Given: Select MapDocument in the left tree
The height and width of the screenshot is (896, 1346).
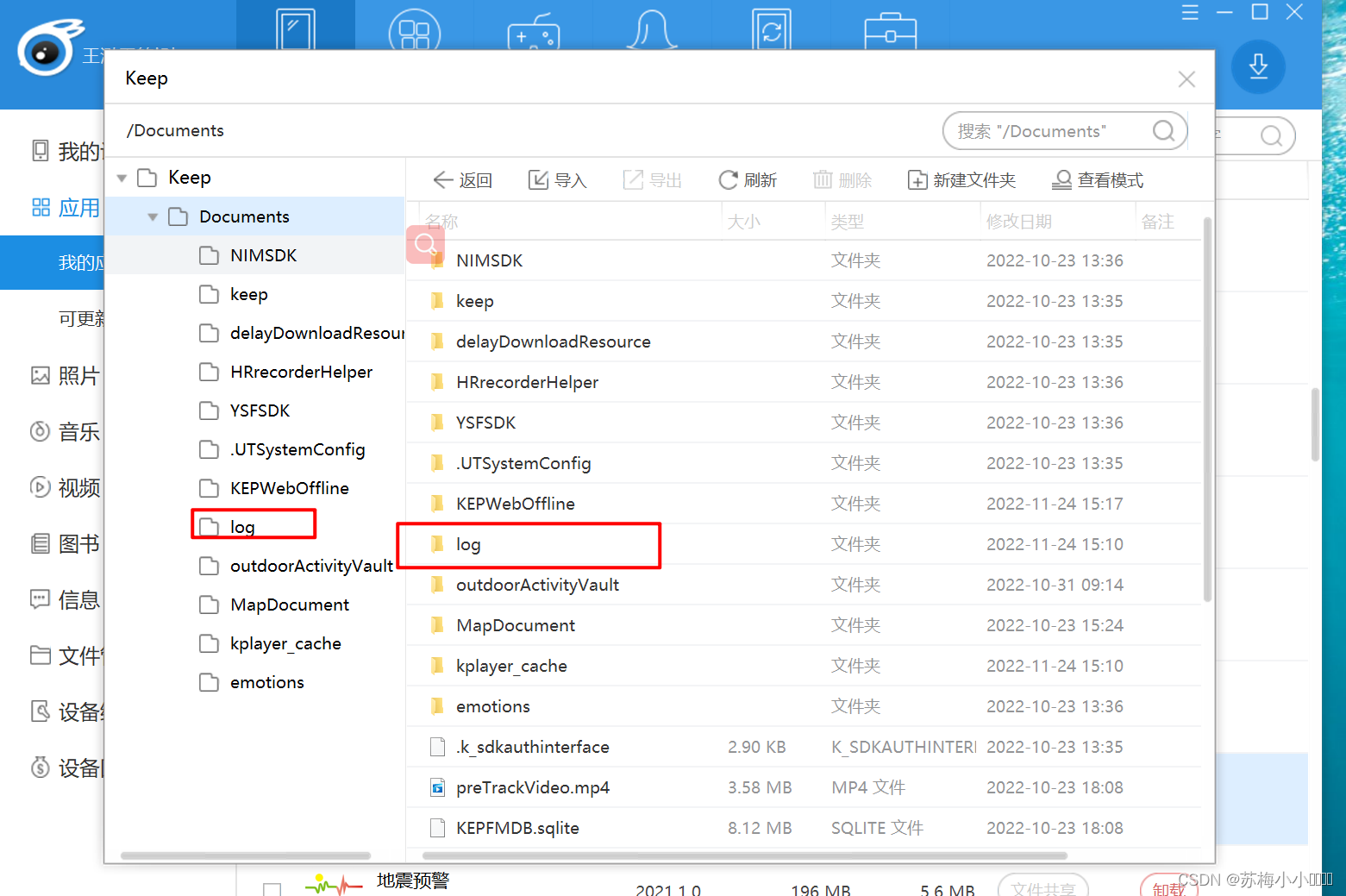Looking at the screenshot, I should (254, 605).
